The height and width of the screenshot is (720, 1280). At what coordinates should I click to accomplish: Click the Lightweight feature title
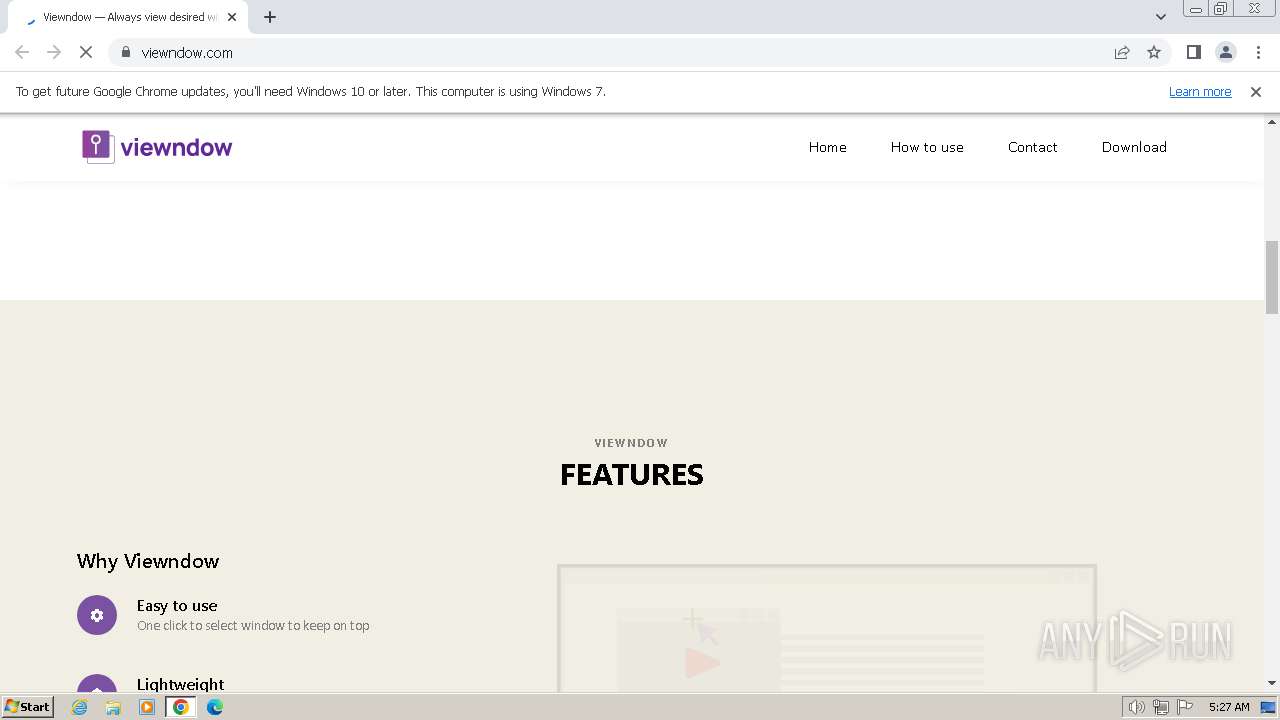coord(180,685)
